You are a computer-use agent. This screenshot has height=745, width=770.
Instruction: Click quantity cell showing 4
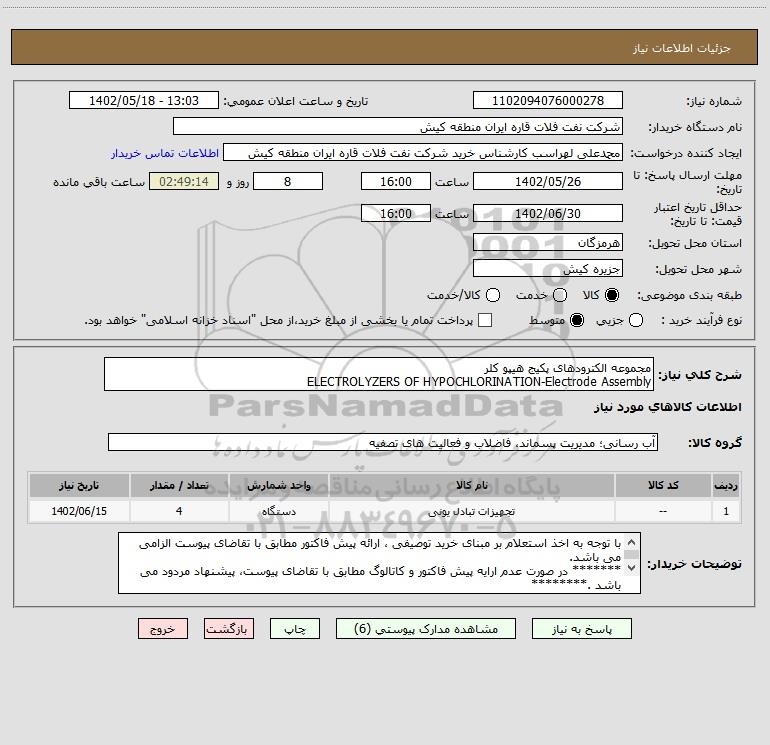coord(179,511)
